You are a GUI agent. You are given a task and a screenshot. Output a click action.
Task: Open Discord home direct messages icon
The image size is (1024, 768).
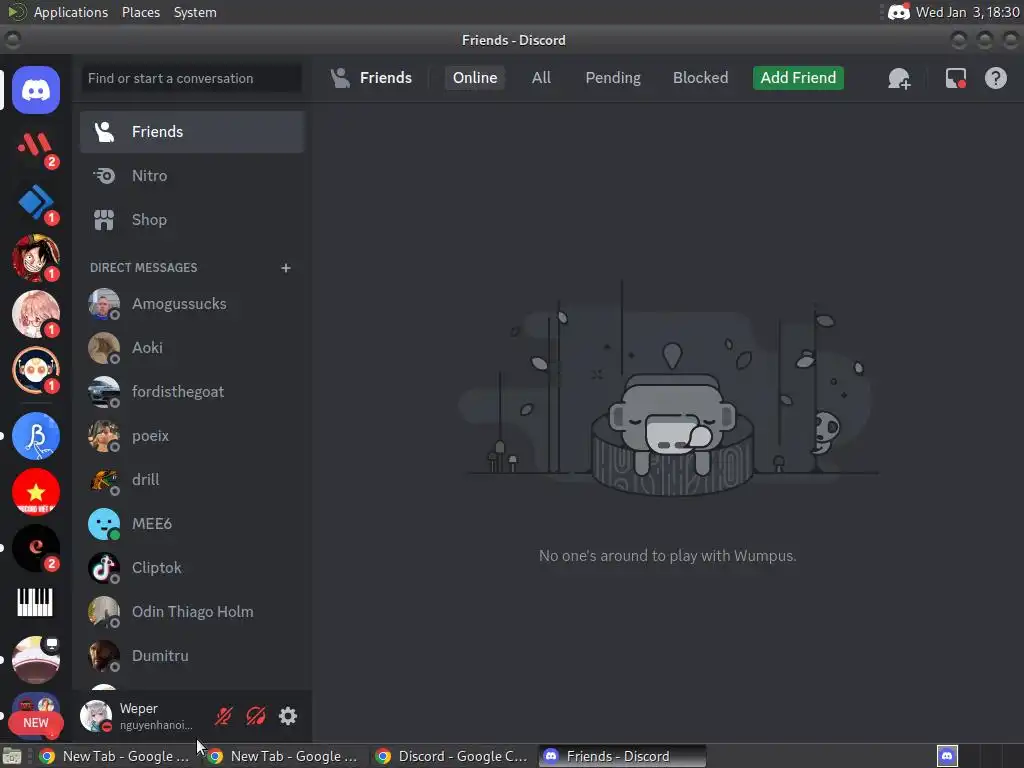point(36,90)
